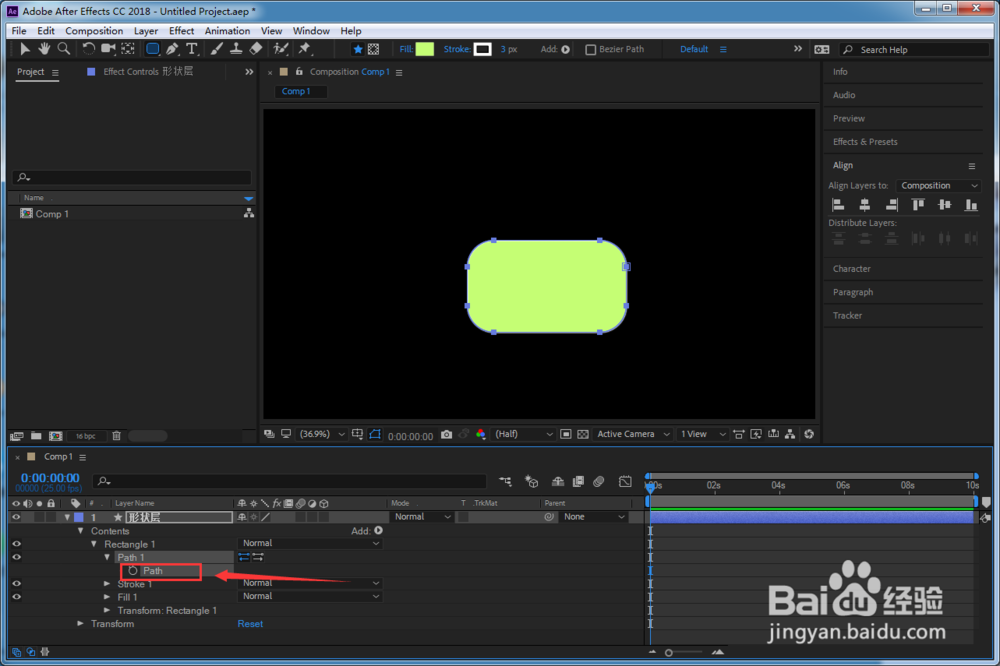Toggle the region of interest icon
Image resolution: width=1000 pixels, height=666 pixels.
pyautogui.click(x=566, y=434)
